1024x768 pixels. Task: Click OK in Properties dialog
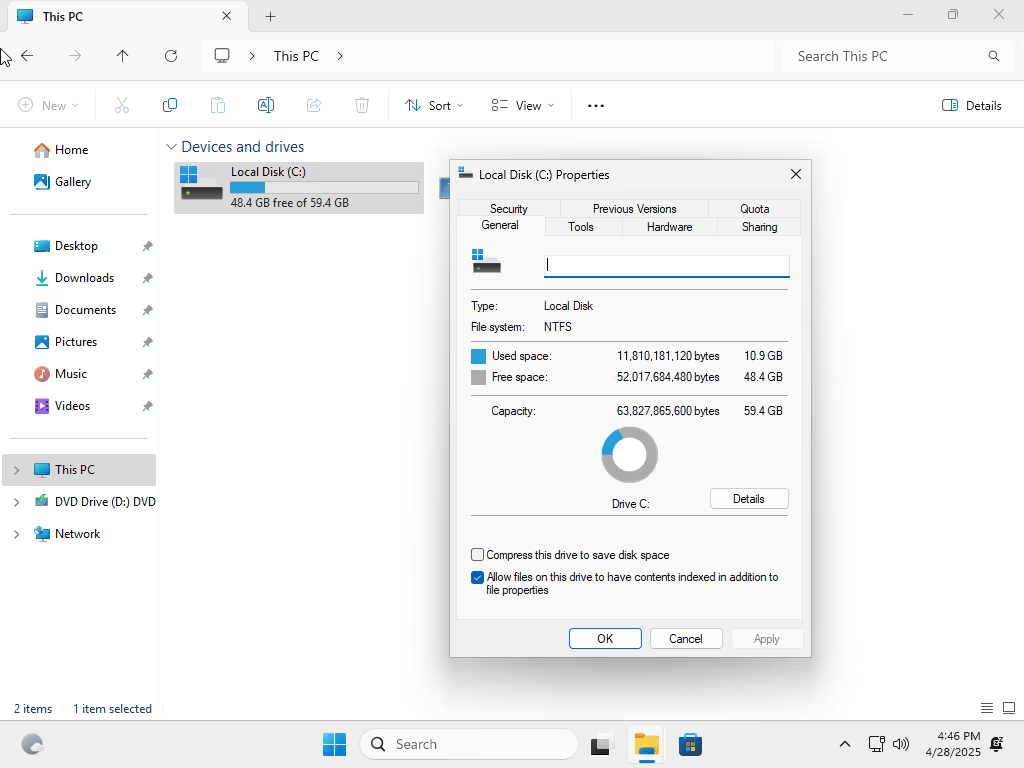pos(605,639)
